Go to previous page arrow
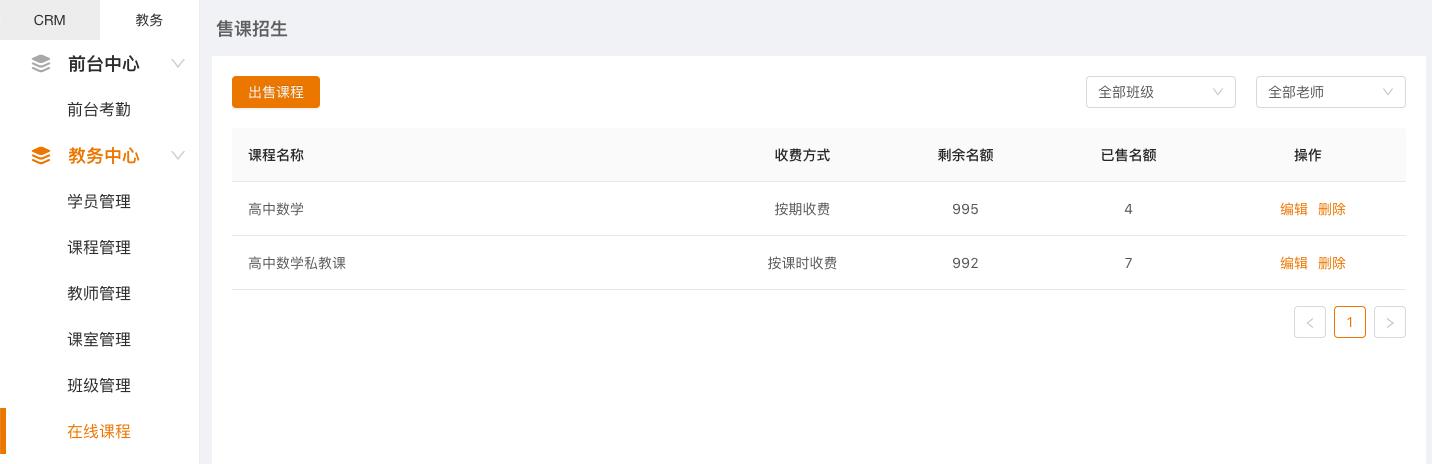 pos(1309,322)
